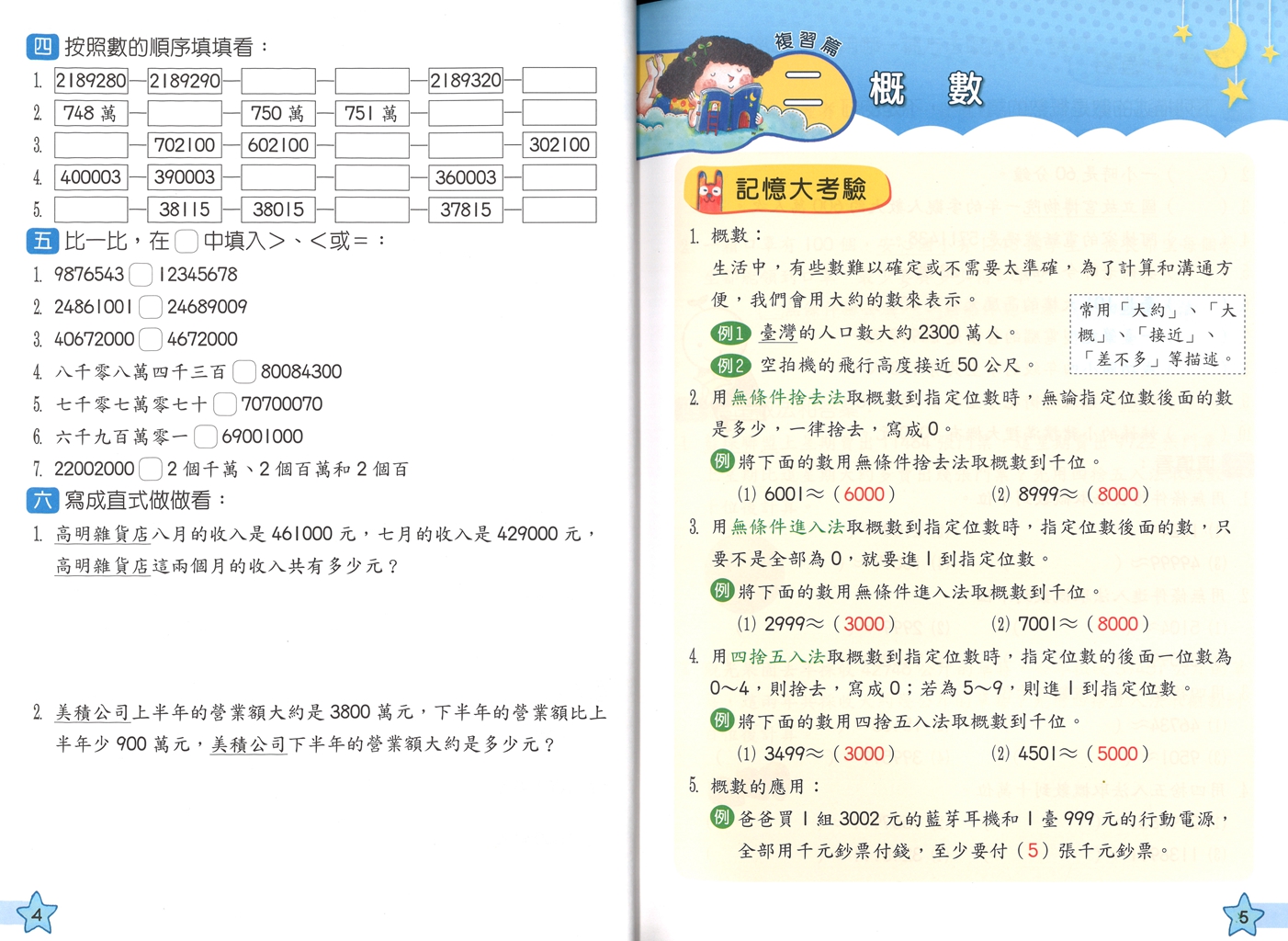Viewport: 1288px width, 941px height.
Task: Click the dotted note box starting 常用「大約」
Action: (x=1158, y=334)
